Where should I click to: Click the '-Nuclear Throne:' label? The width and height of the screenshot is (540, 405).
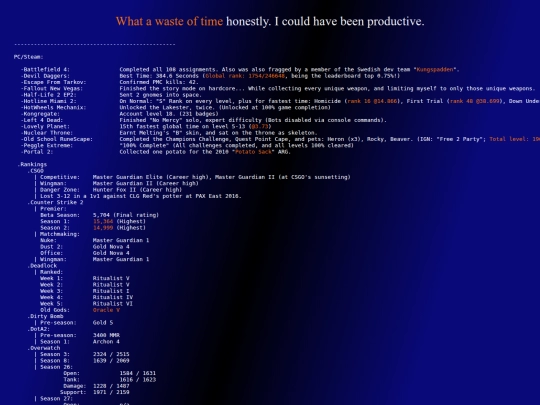(x=47, y=133)
